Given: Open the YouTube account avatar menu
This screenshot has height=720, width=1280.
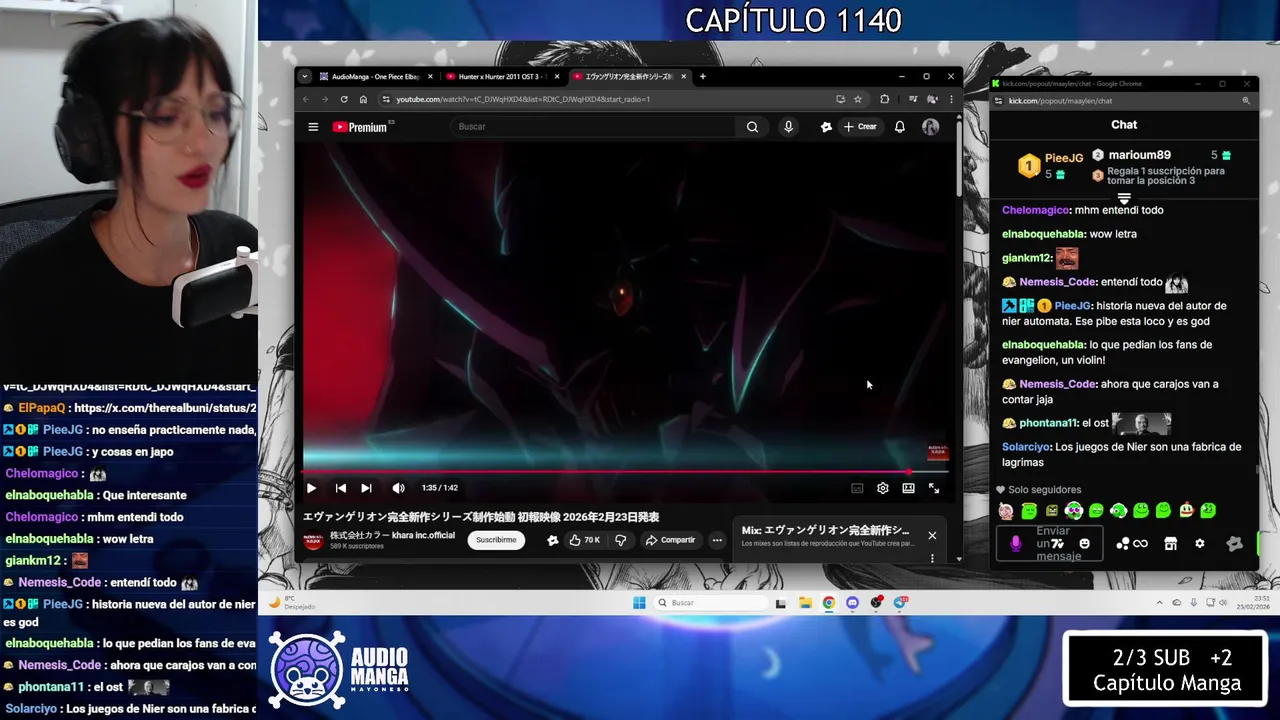Looking at the screenshot, I should click(x=930, y=127).
